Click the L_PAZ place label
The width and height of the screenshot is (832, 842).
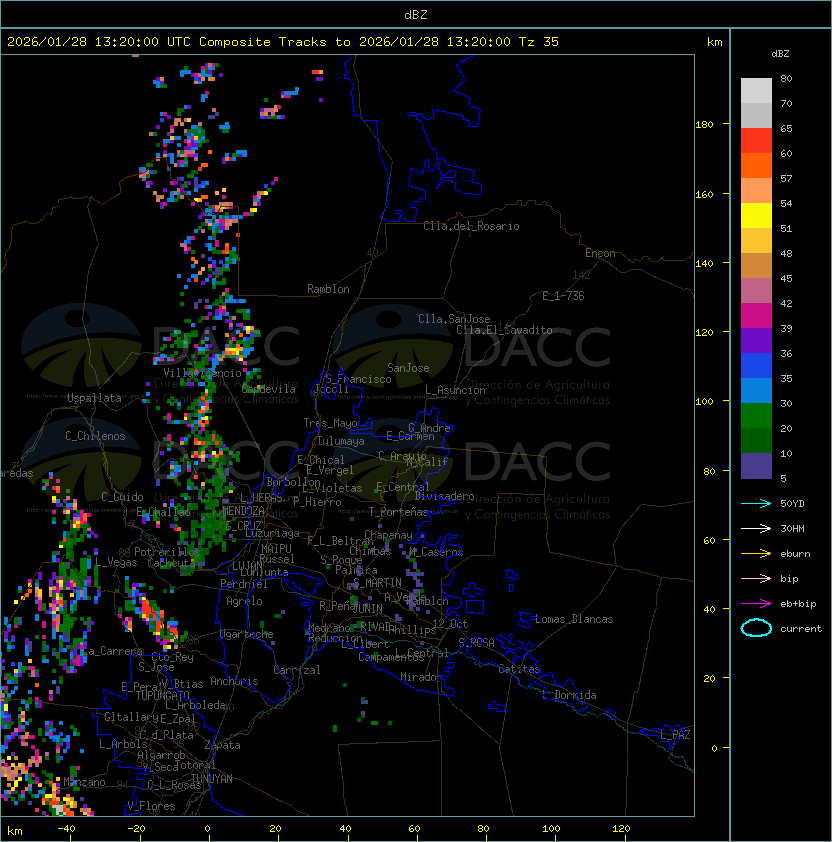(x=675, y=735)
